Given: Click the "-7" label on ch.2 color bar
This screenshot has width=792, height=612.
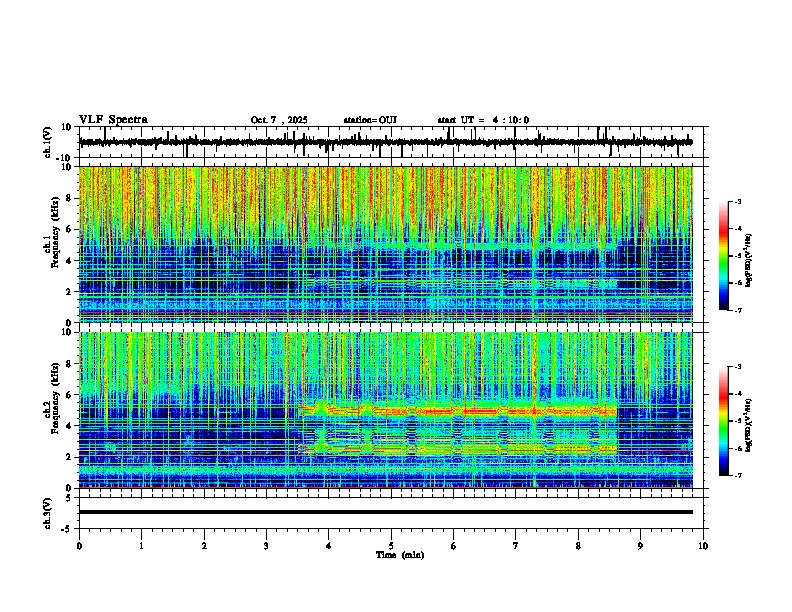Looking at the screenshot, I should tap(737, 476).
